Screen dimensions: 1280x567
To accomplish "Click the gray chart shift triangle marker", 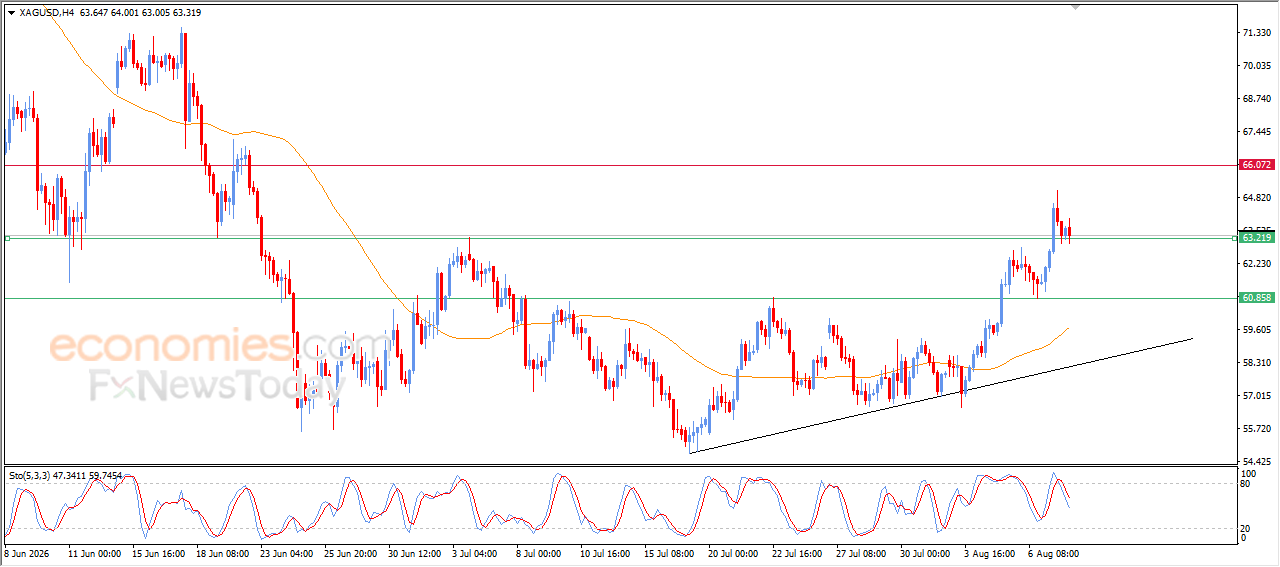I will [1076, 7].
